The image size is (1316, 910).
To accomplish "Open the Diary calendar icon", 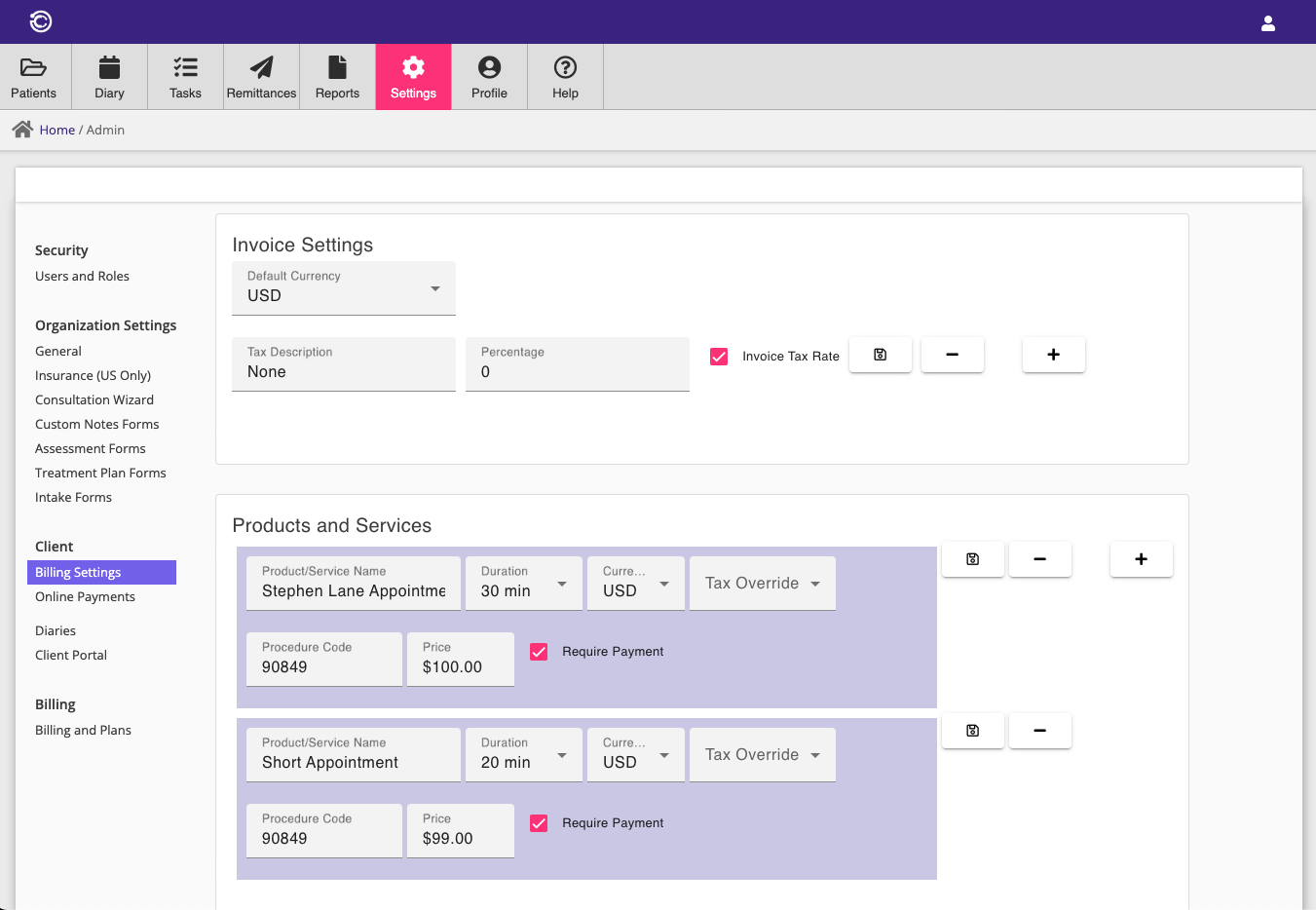I will point(109,67).
